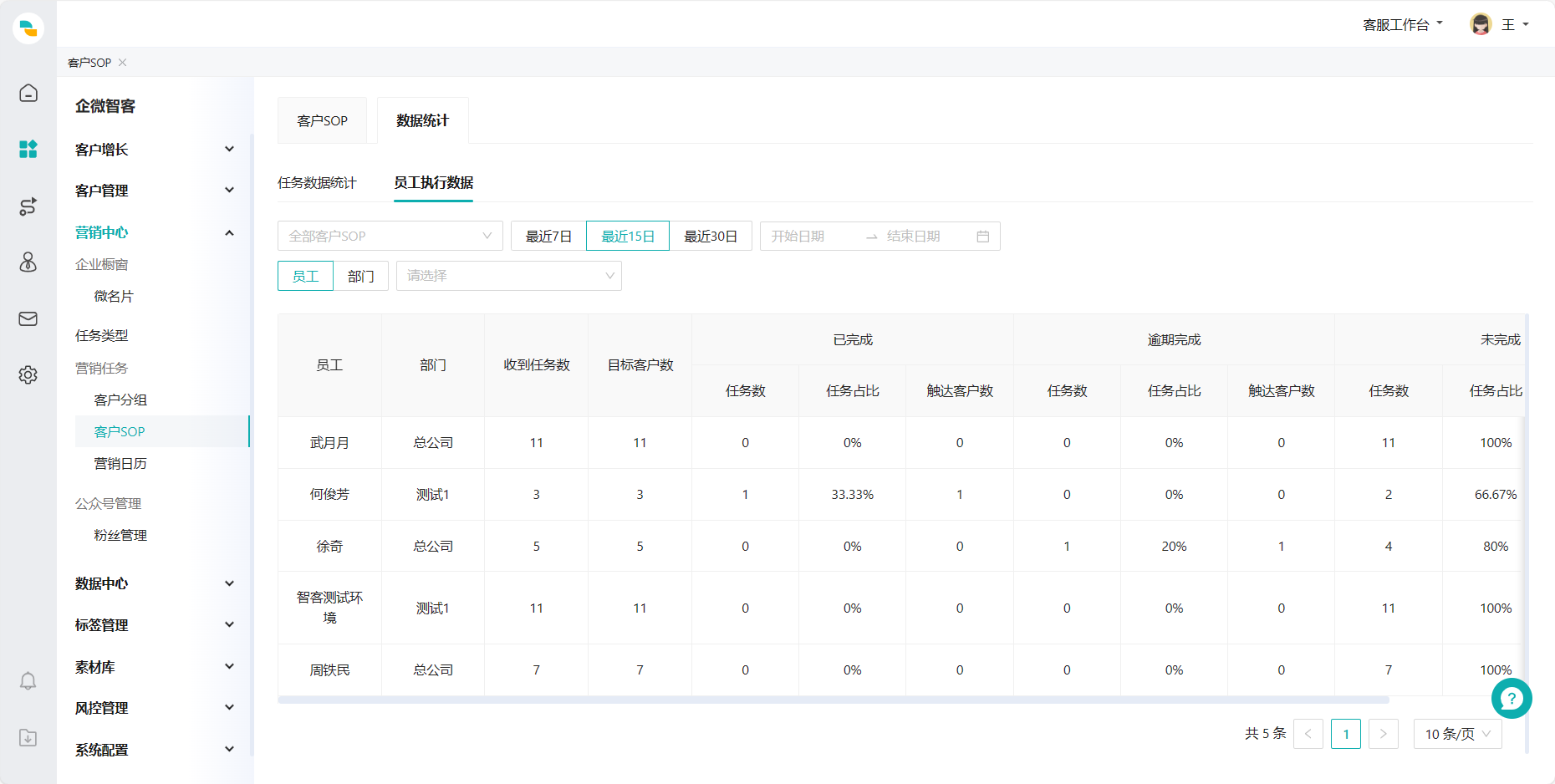The height and width of the screenshot is (784, 1555).
Task: Open 营销日历 in sidebar
Action: 120,463
